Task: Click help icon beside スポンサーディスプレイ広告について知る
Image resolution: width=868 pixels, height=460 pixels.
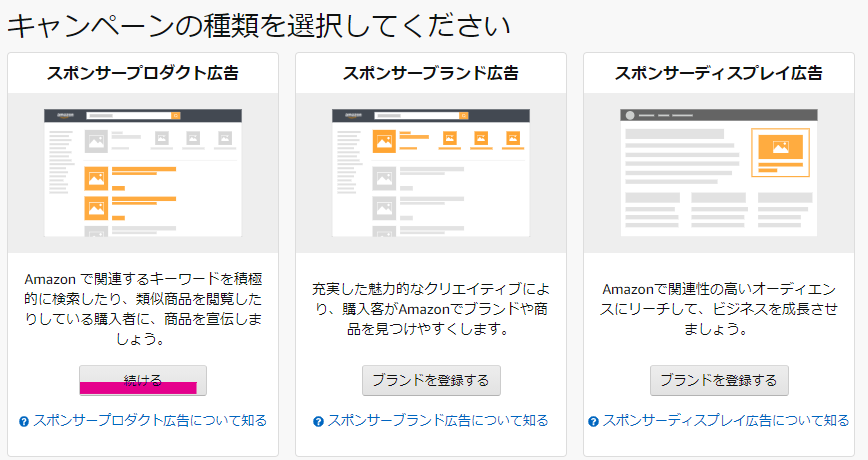Action: tap(594, 421)
